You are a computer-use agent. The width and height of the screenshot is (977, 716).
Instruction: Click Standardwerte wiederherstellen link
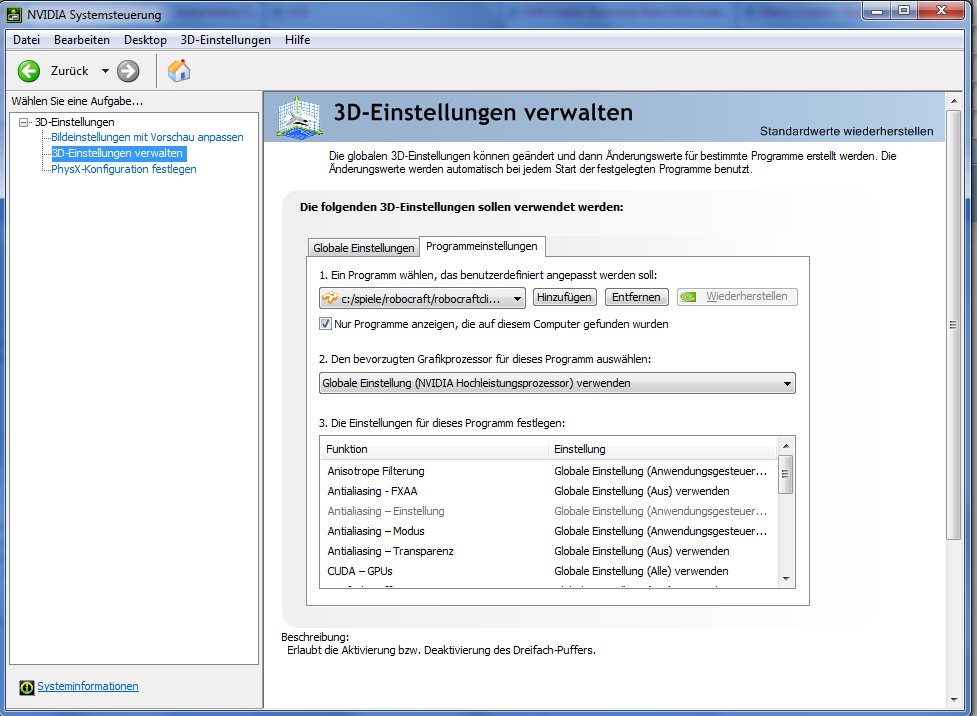[x=846, y=131]
